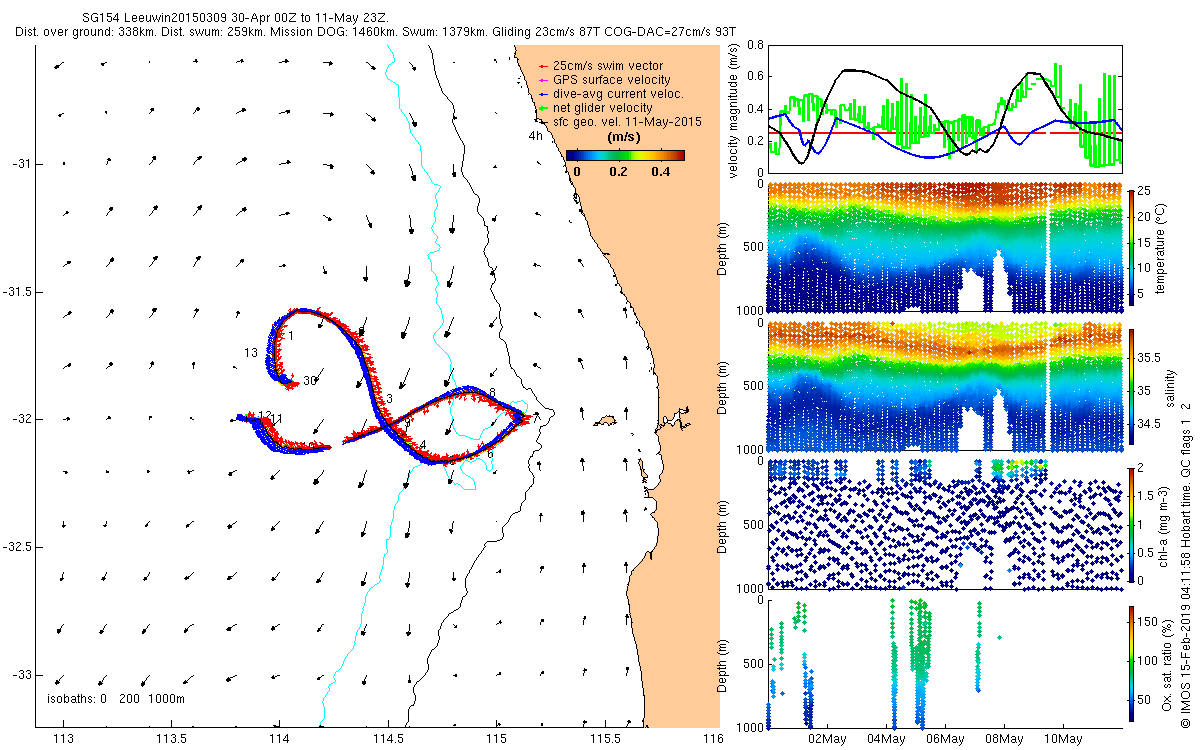
Task: Click the 02May tick label on time axis
Action: tap(827, 740)
